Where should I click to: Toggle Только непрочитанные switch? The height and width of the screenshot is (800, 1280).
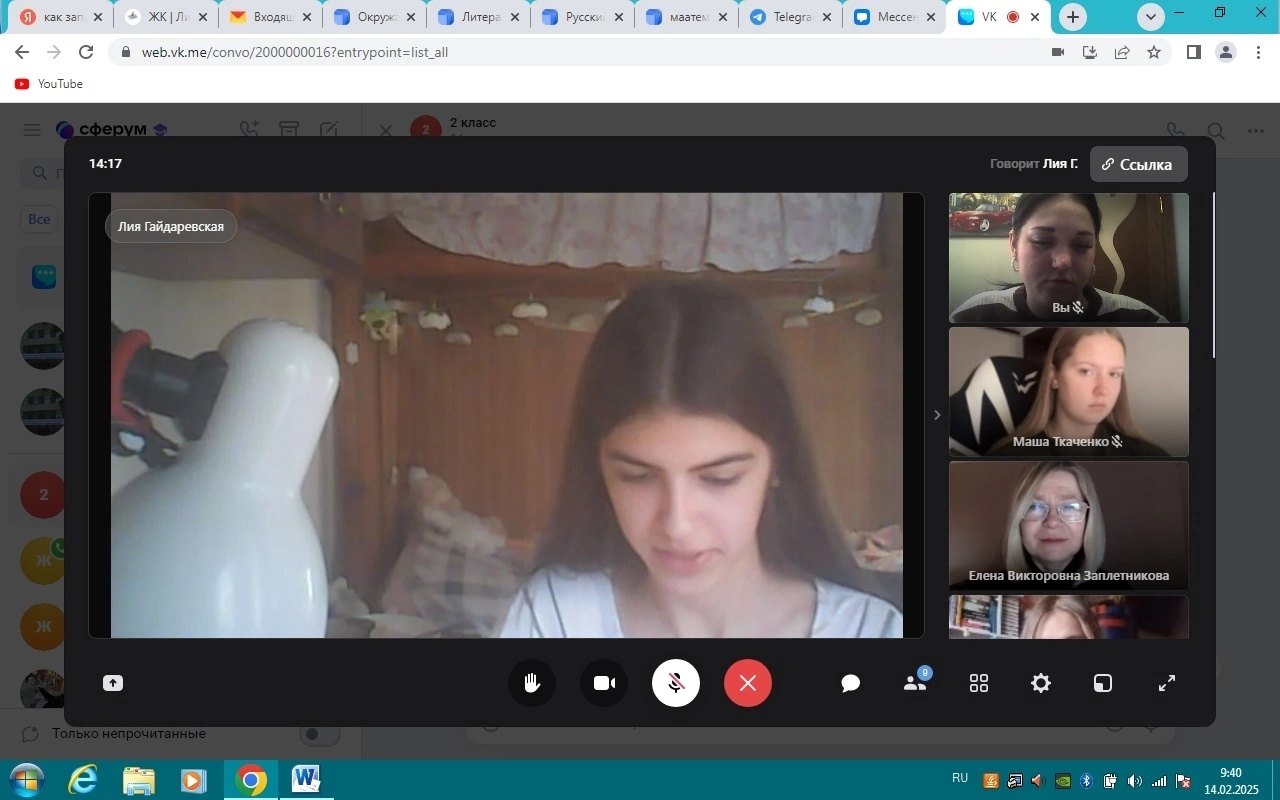click(x=321, y=734)
